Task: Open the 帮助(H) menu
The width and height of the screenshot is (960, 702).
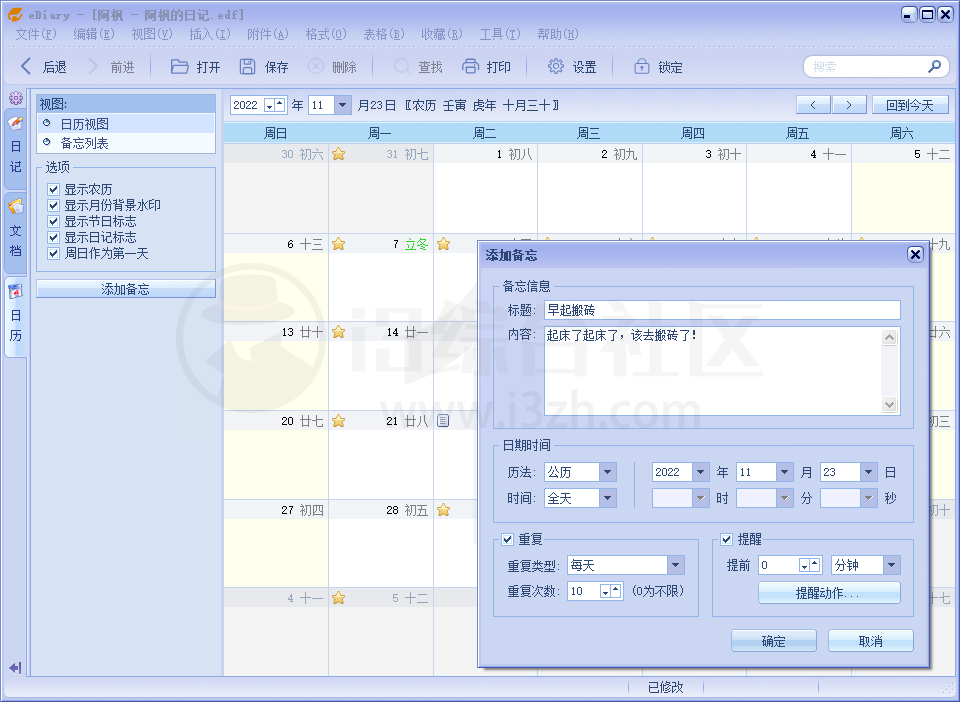Action: tap(558, 34)
